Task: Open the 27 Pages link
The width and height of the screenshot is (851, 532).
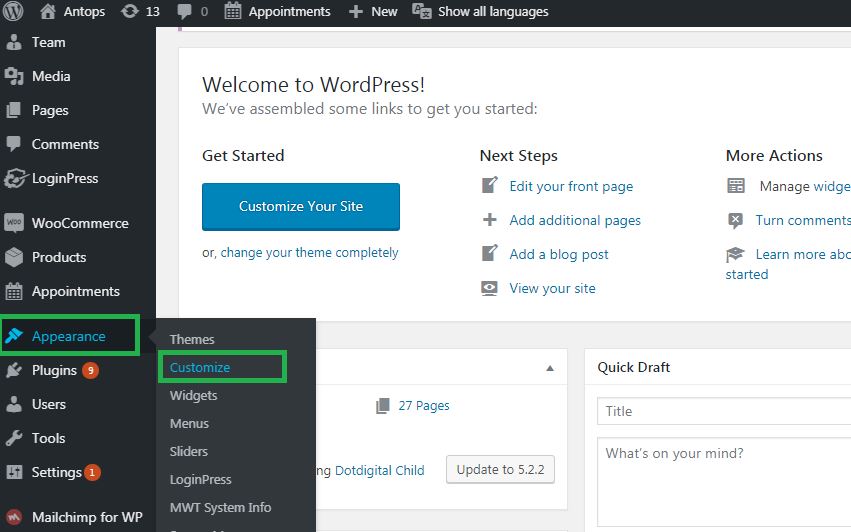Action: click(423, 406)
